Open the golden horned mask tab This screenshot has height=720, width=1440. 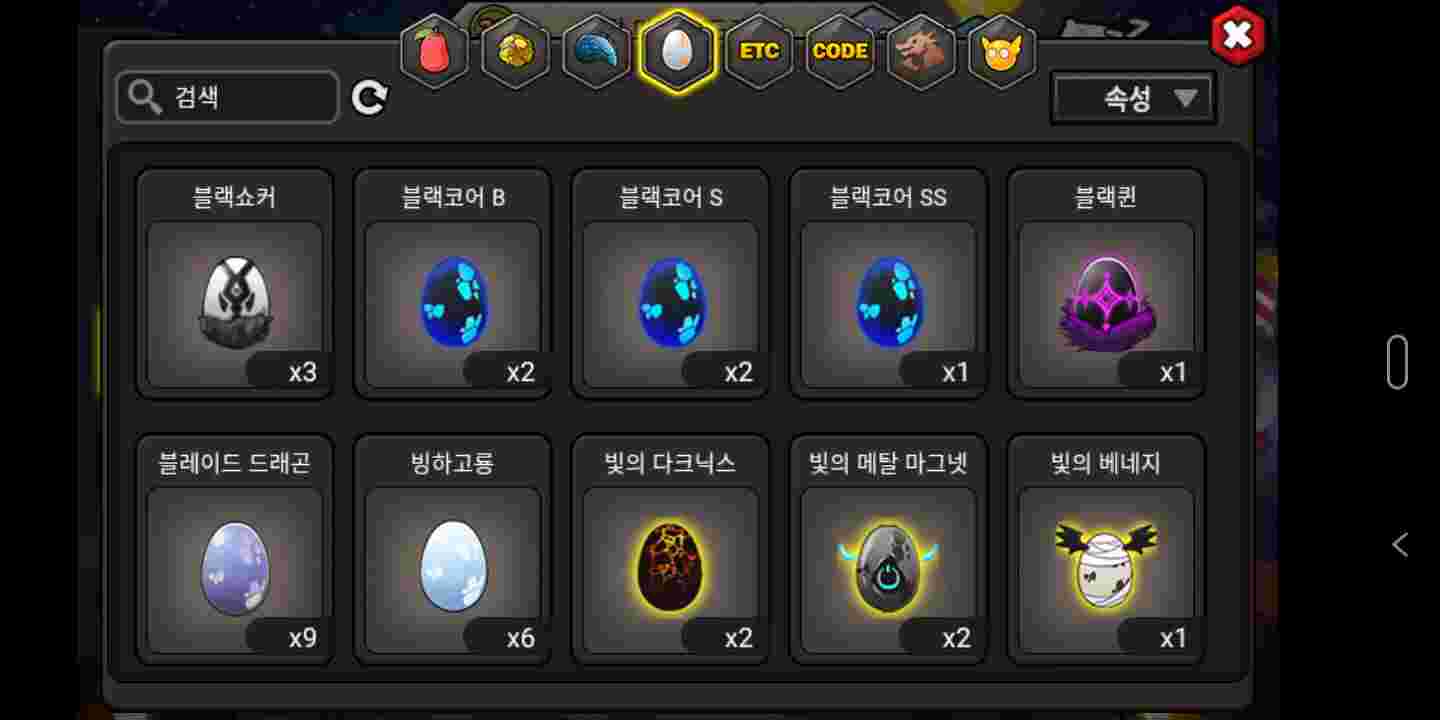pos(1002,51)
